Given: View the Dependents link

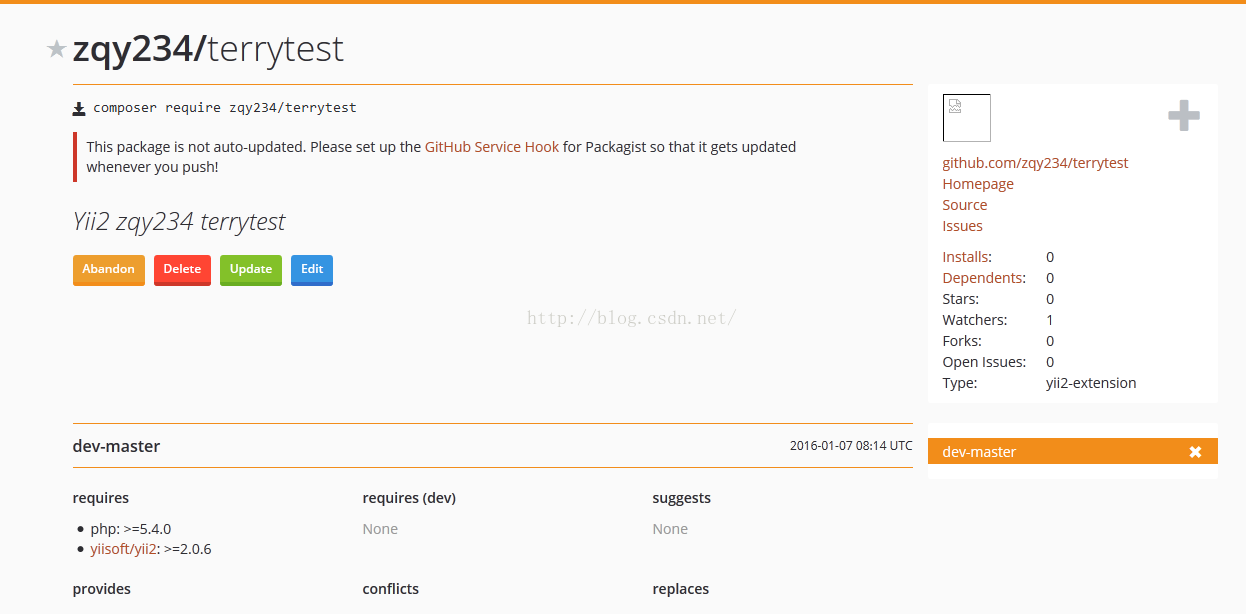Looking at the screenshot, I should pos(982,278).
